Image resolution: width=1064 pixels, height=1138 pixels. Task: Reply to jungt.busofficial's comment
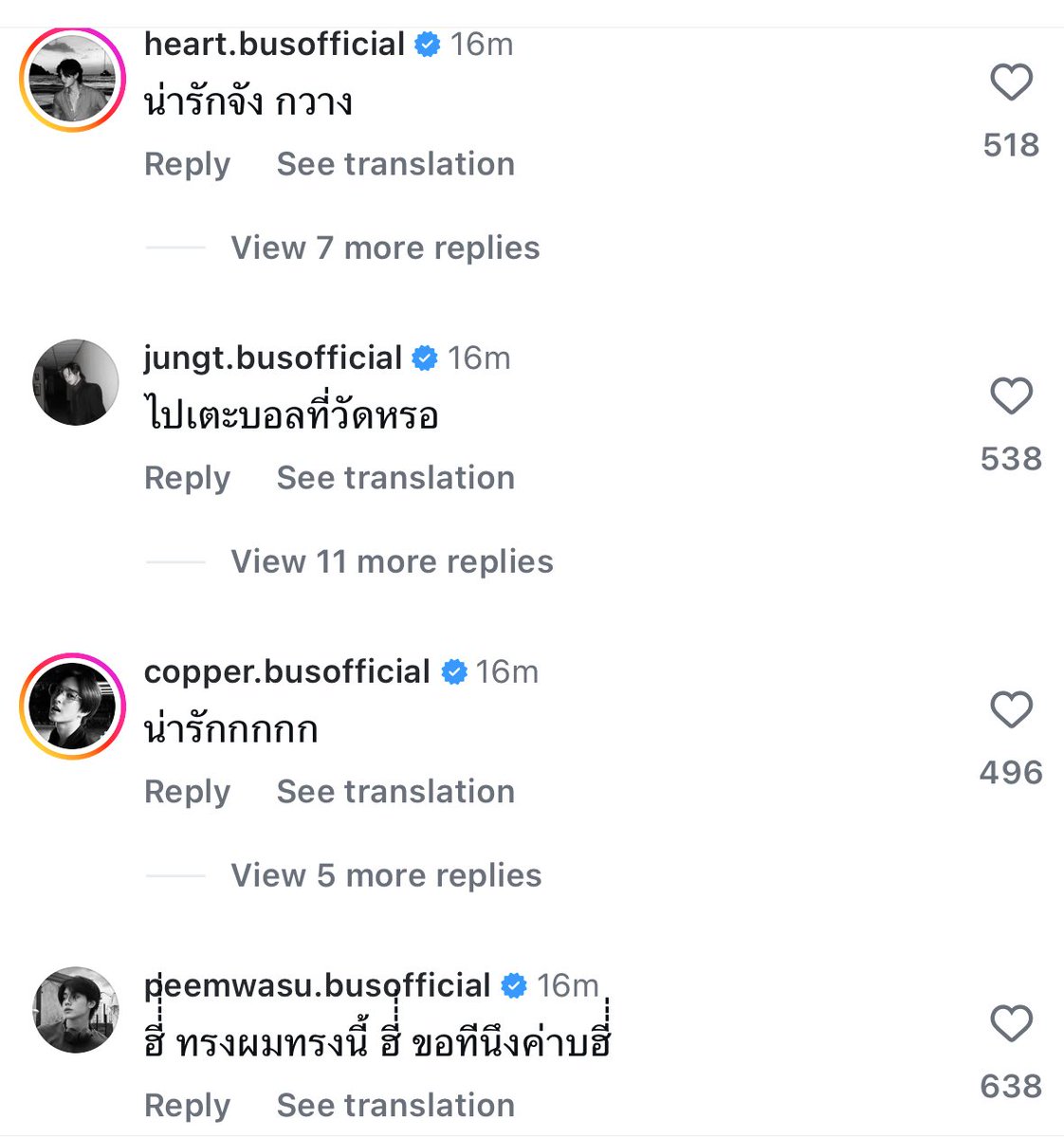(187, 478)
